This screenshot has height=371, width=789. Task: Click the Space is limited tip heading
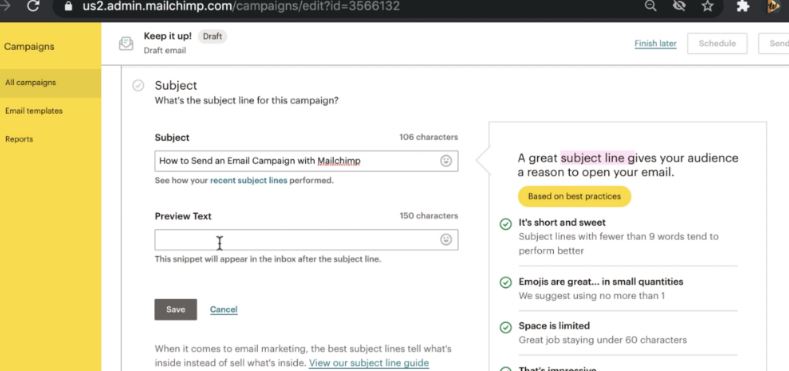[x=554, y=326]
